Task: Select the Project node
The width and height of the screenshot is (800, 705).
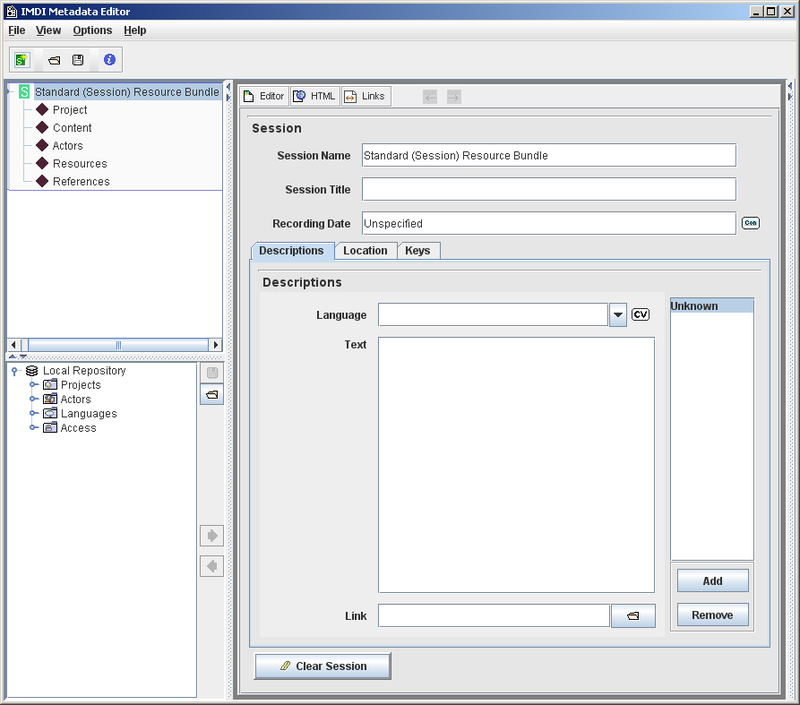Action: tap(70, 110)
